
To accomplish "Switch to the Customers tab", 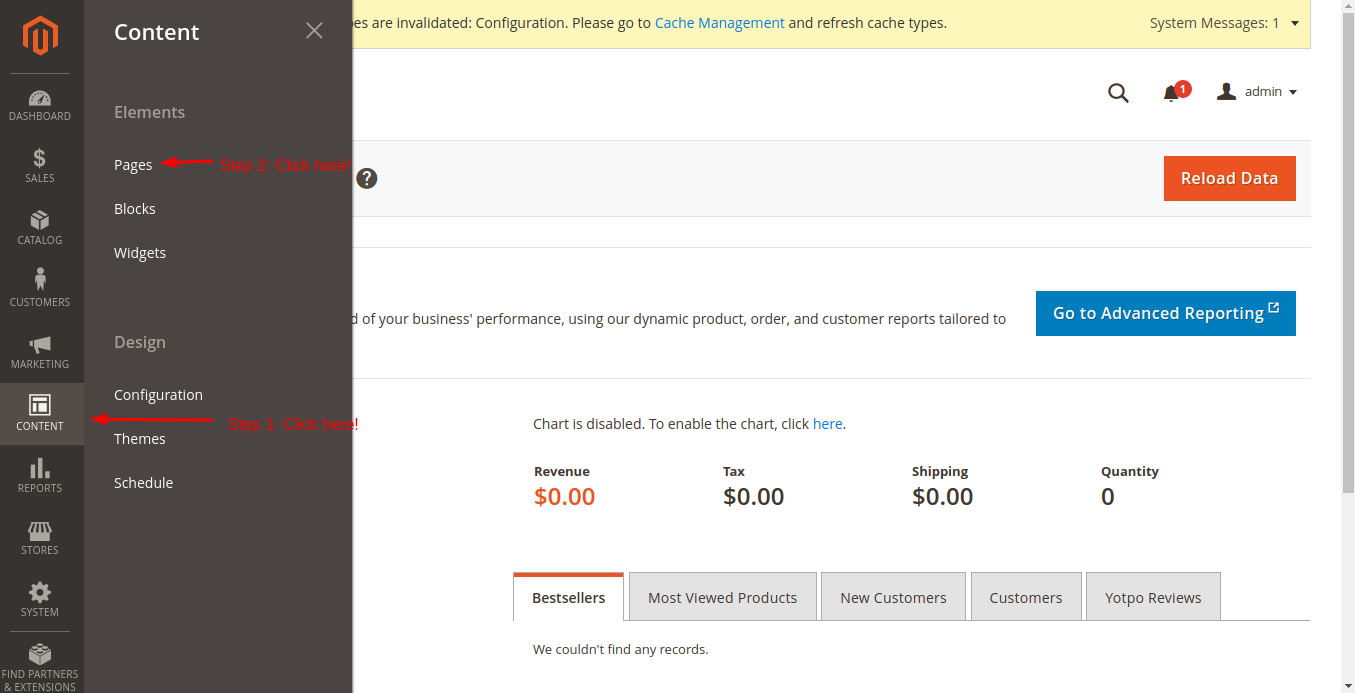I will click(1026, 597).
